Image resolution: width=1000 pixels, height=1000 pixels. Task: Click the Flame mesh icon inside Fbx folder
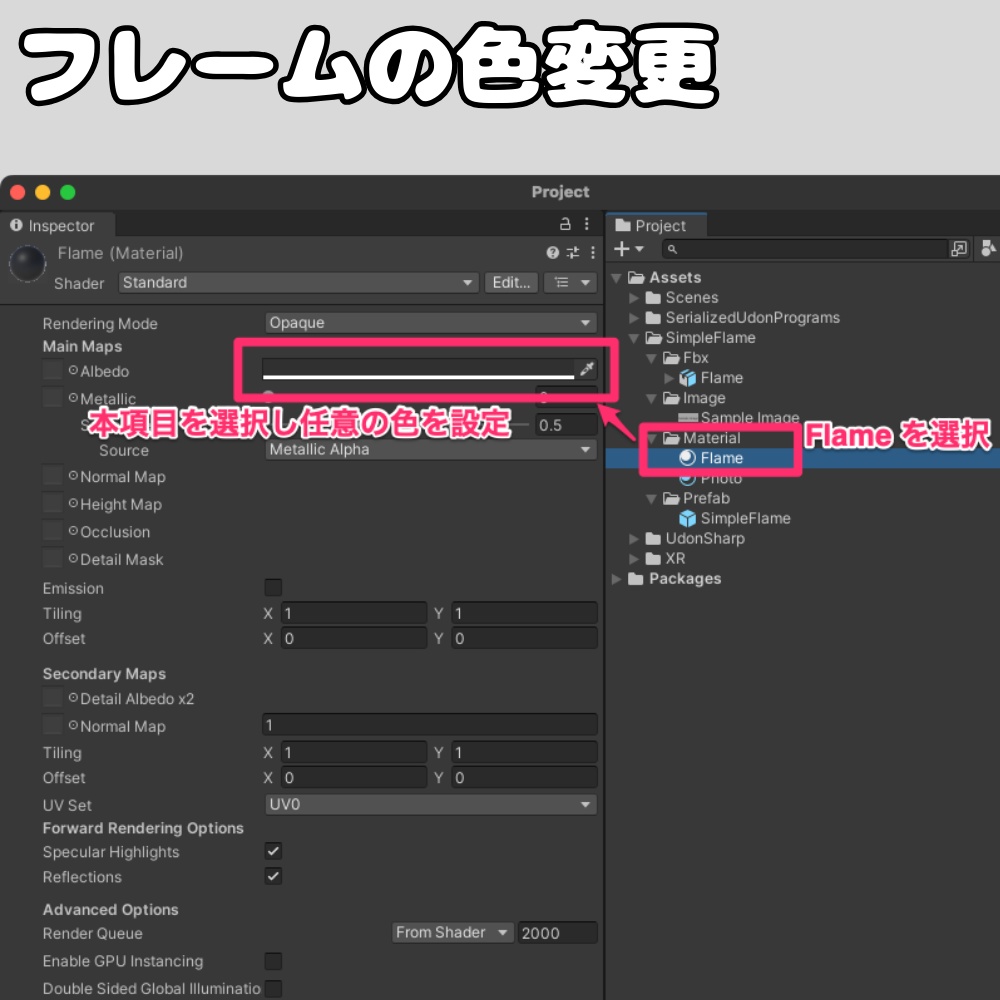click(x=688, y=378)
